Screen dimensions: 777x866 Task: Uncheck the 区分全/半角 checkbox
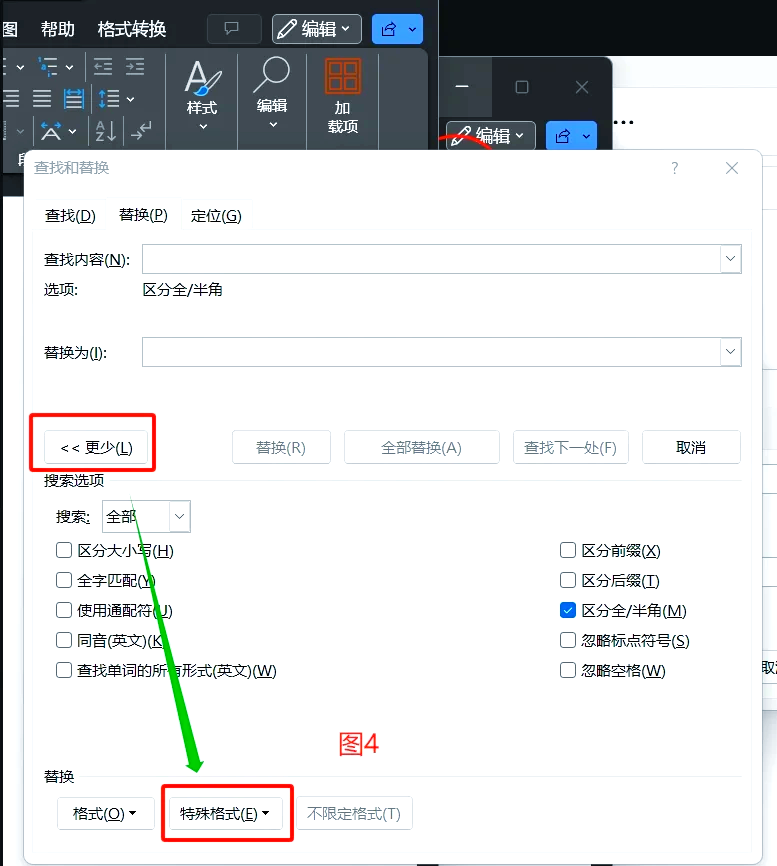(568, 610)
